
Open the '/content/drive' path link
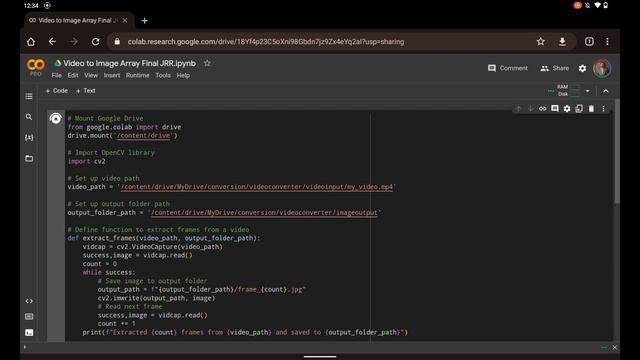click(143, 136)
